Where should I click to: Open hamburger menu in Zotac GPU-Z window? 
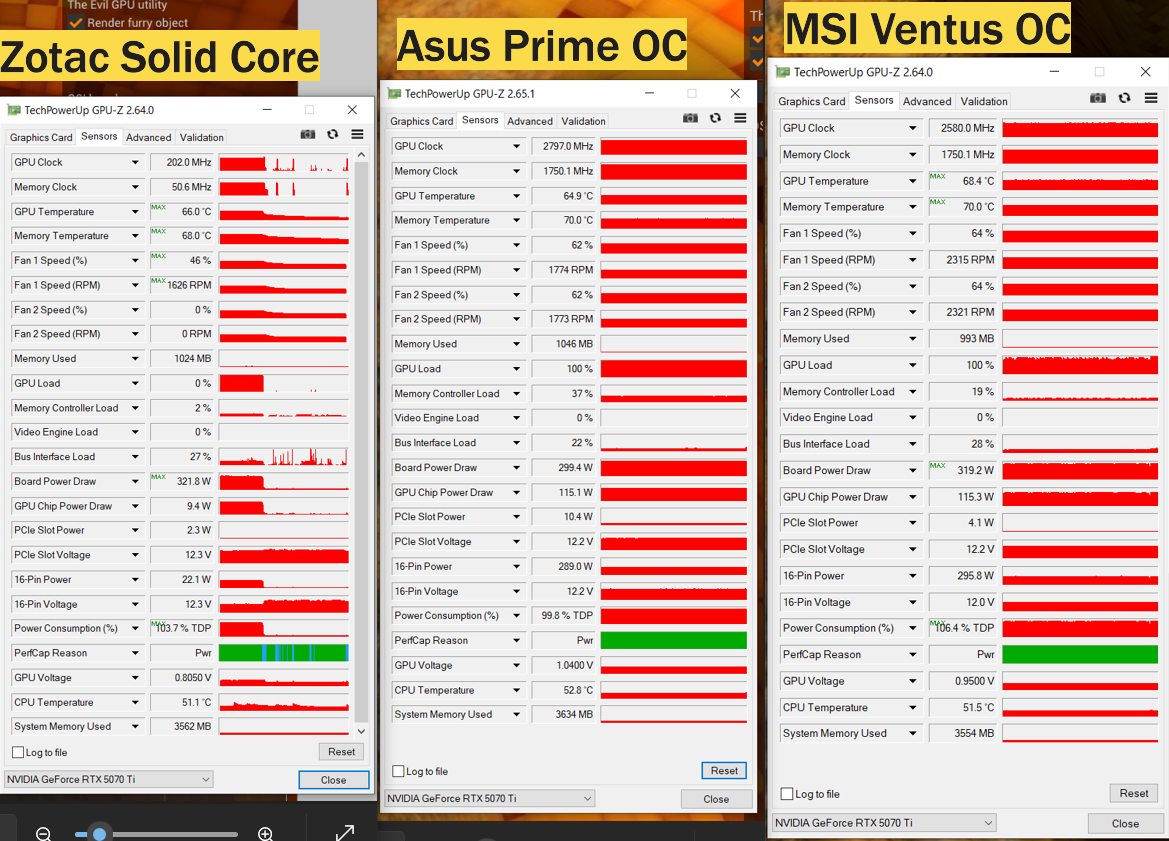(357, 134)
